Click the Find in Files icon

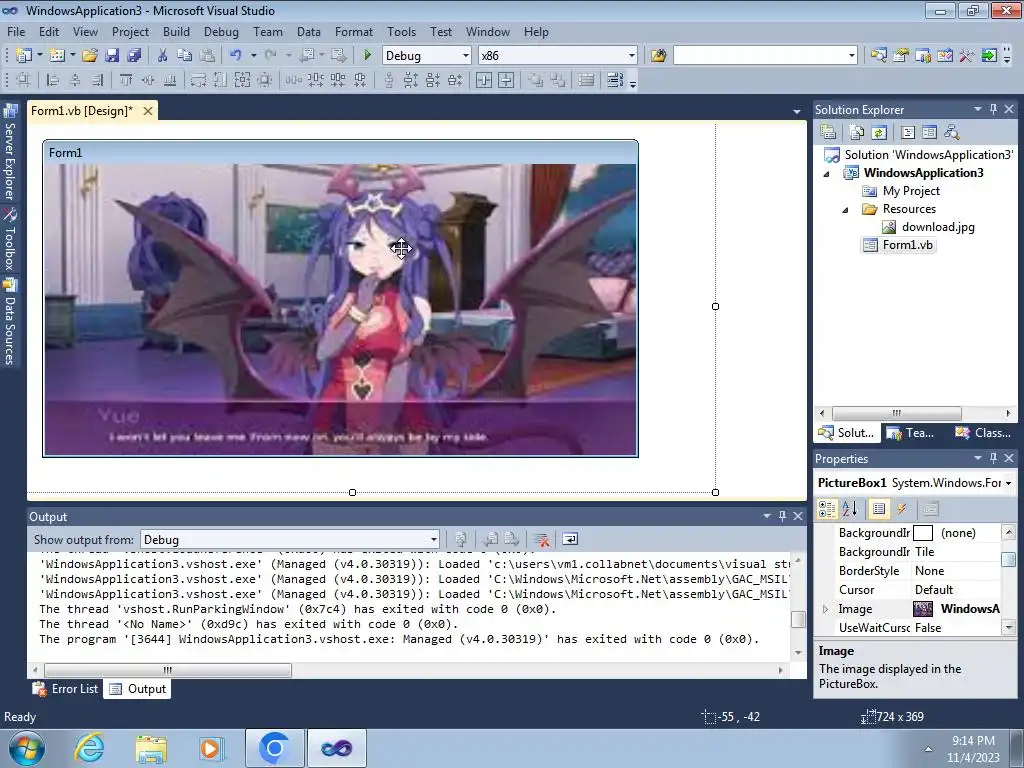658,56
